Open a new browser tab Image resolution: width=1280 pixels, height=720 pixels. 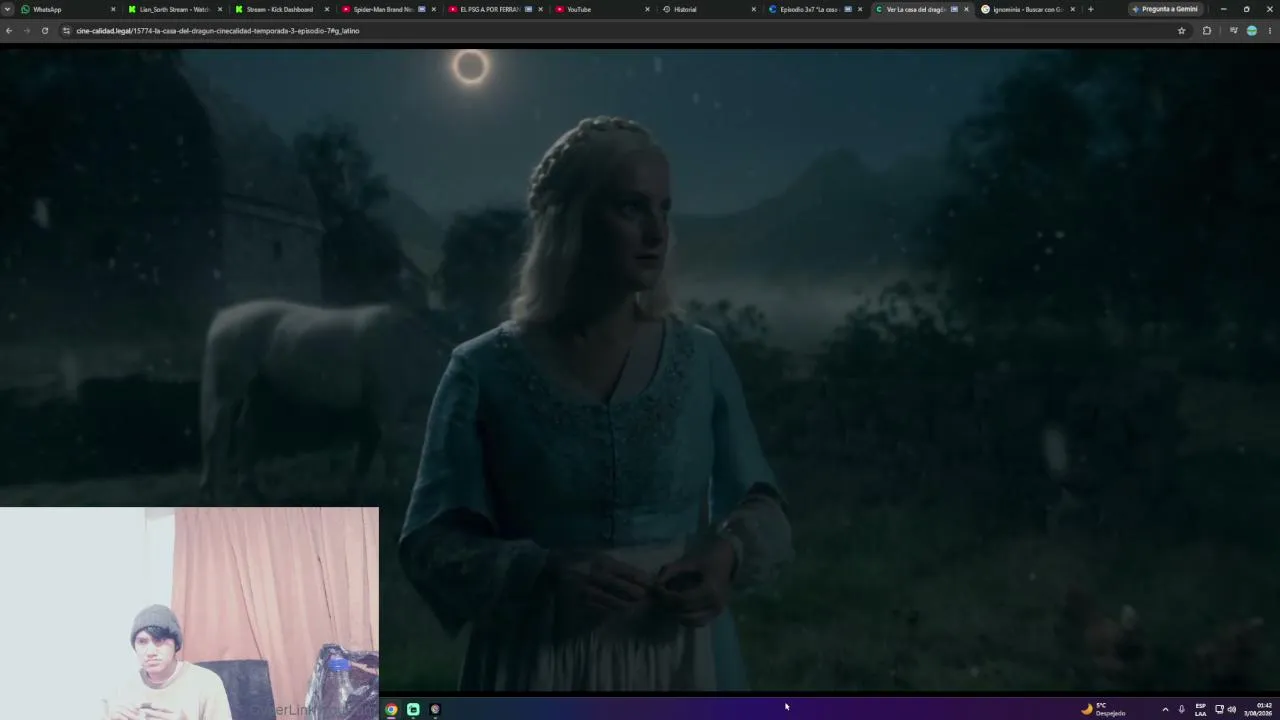click(1090, 9)
